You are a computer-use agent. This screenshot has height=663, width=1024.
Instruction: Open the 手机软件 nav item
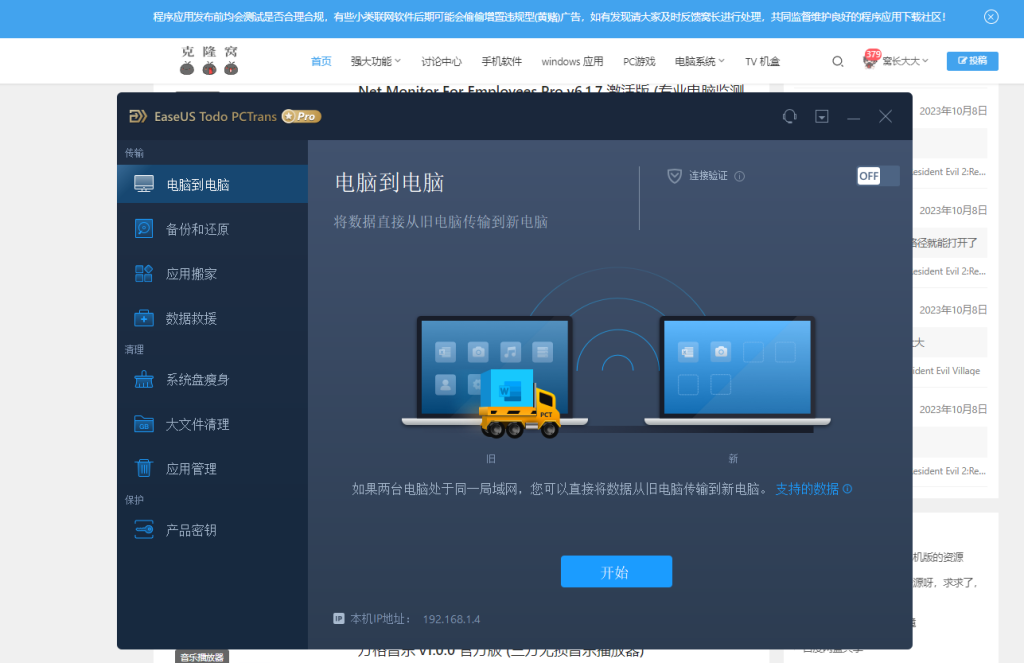[x=502, y=61]
